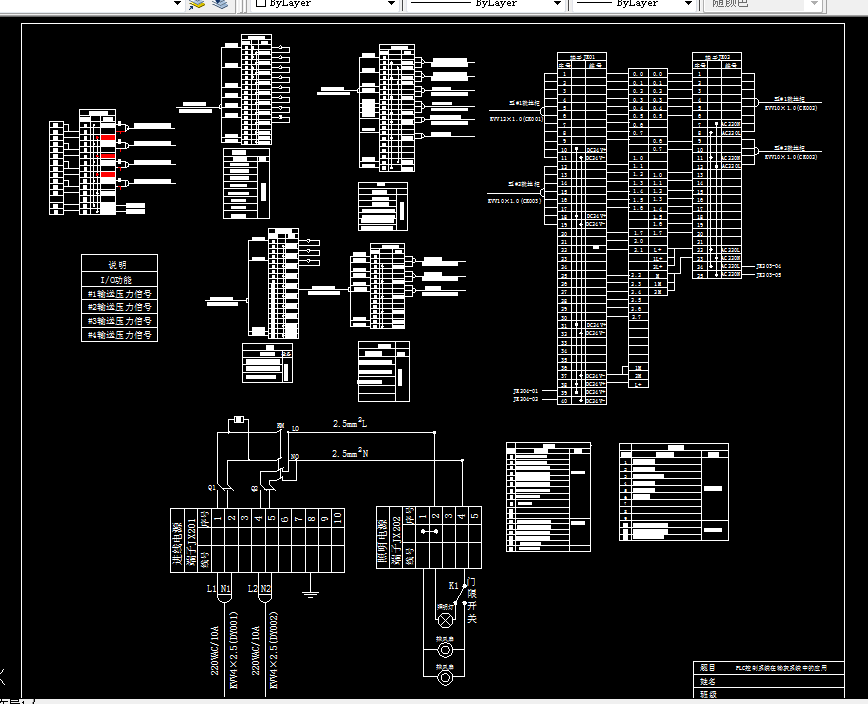
Task: Select the PLC控制系统 project title text
Action: (x=781, y=668)
